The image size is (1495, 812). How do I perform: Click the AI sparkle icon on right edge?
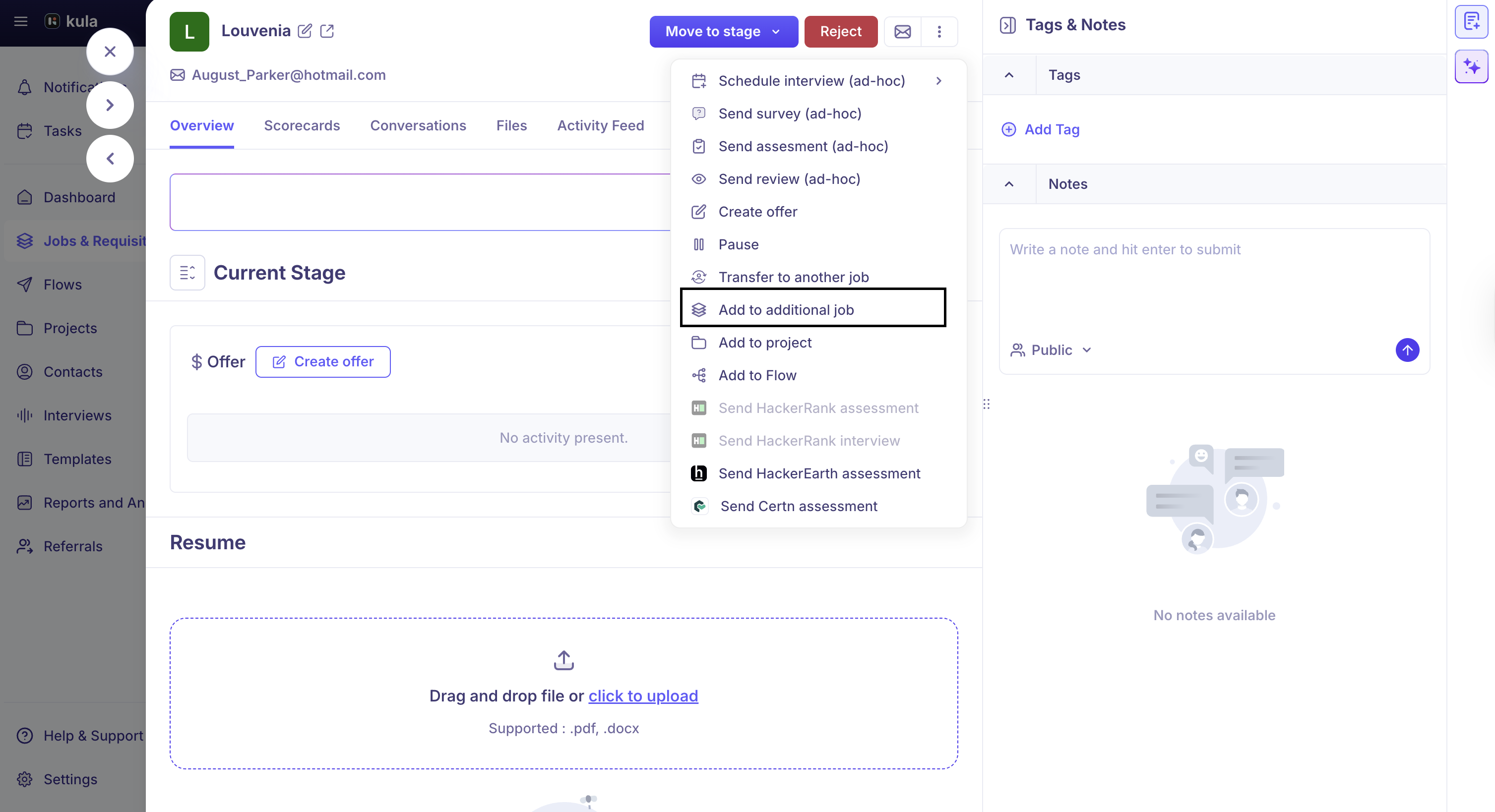[1471, 67]
